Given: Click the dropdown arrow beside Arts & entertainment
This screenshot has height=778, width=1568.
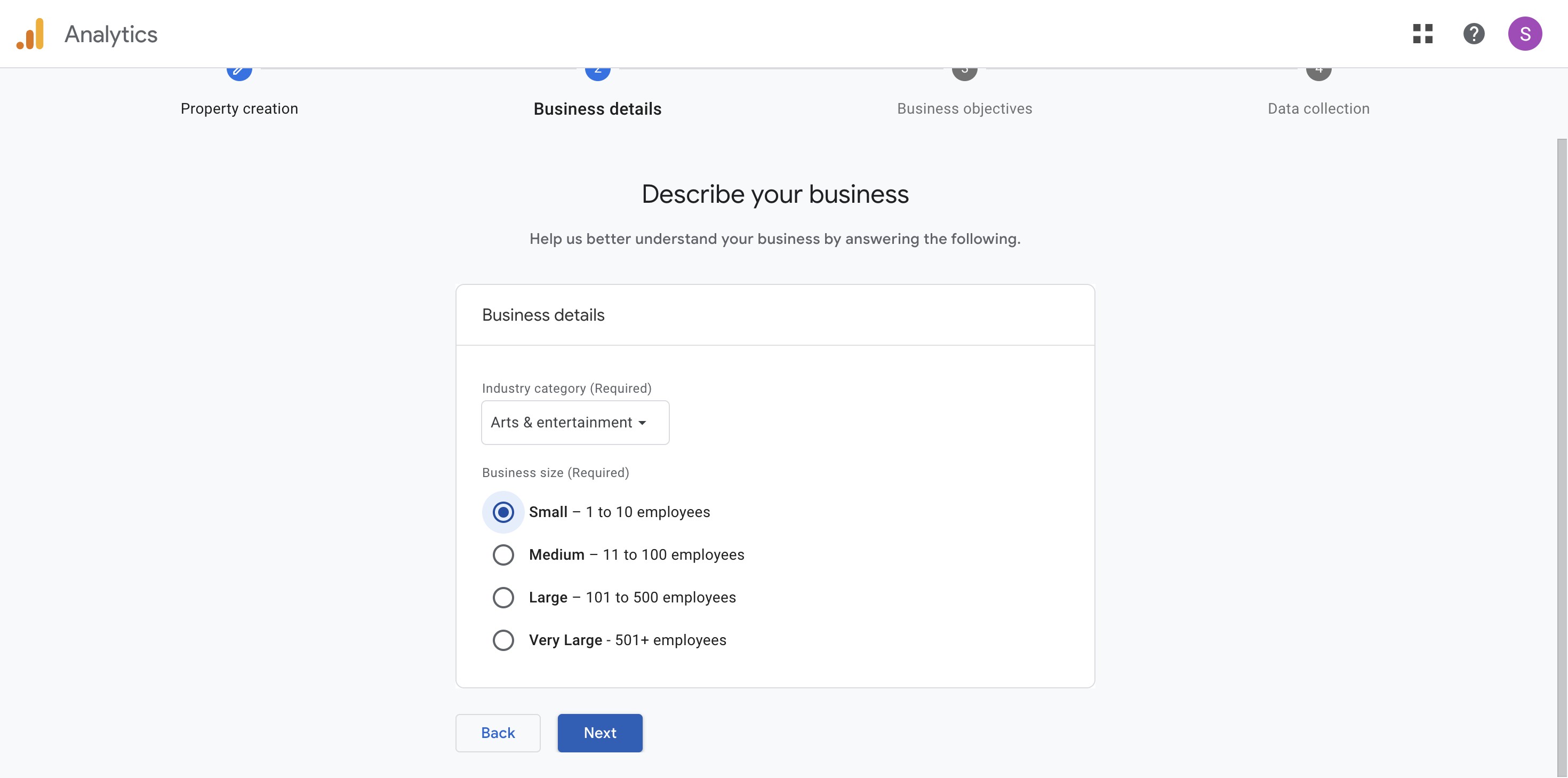Looking at the screenshot, I should (x=642, y=423).
